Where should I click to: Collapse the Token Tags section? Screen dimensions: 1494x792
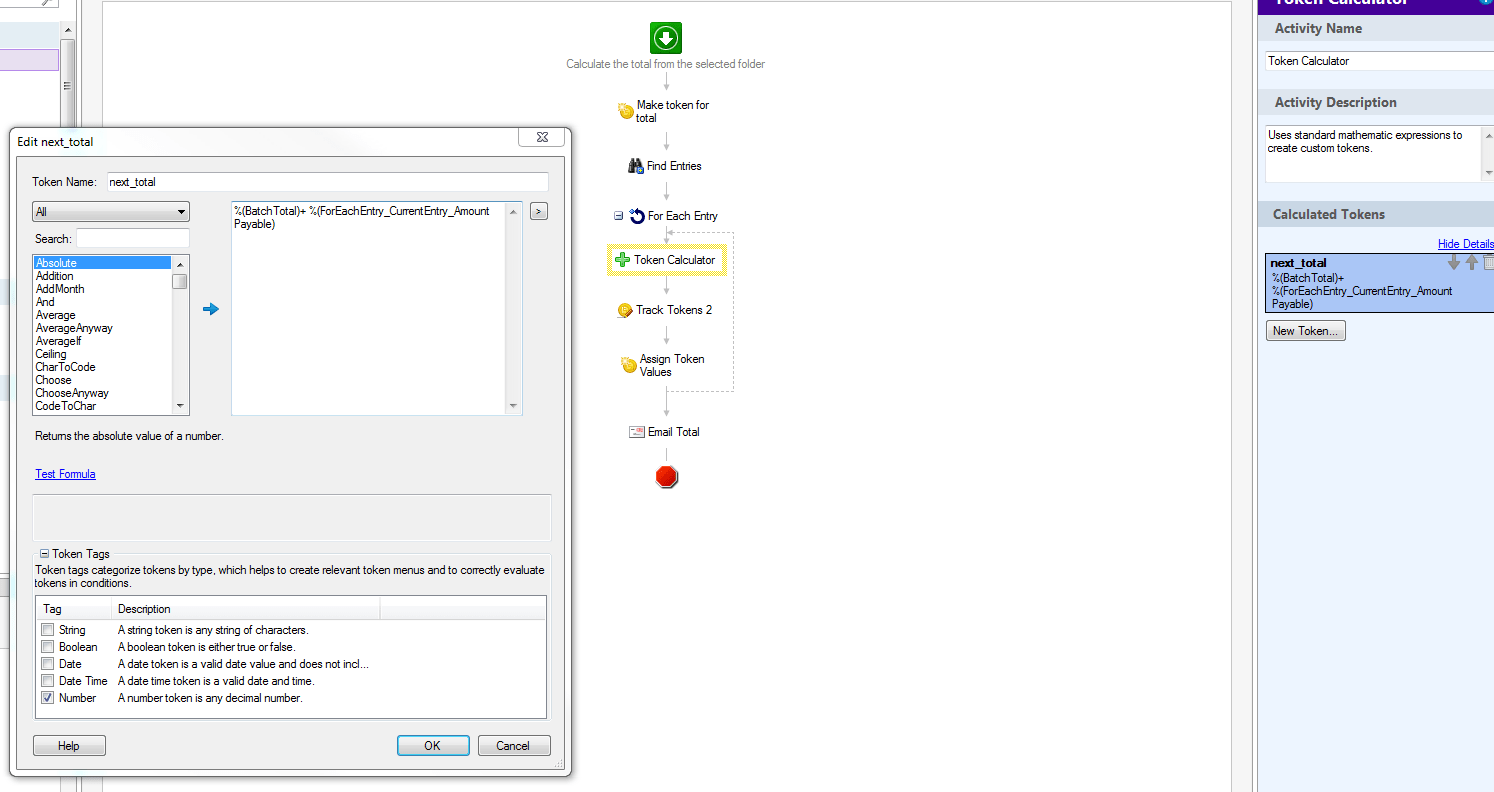coord(44,554)
